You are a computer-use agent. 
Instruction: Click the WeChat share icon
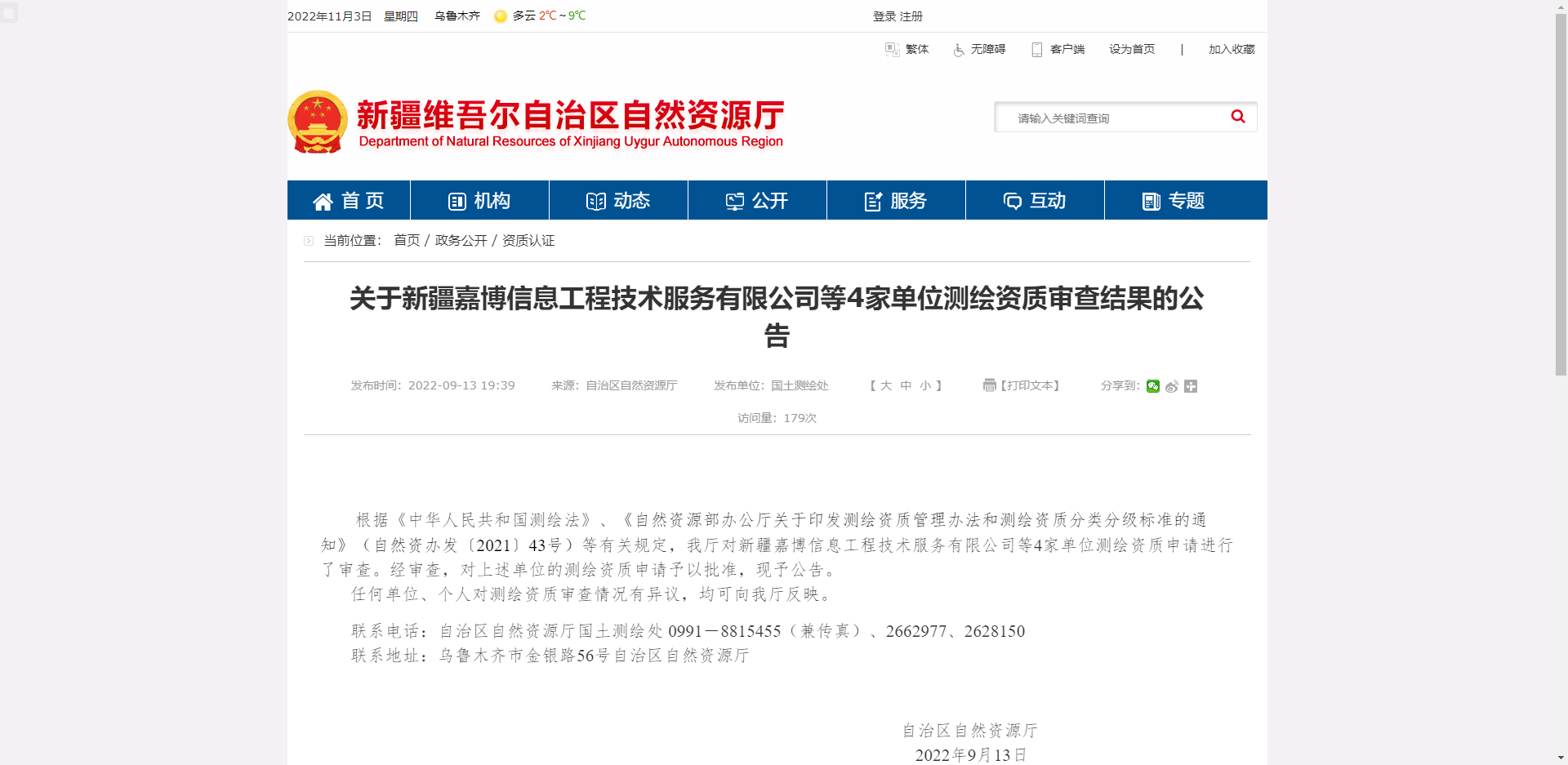point(1152,386)
